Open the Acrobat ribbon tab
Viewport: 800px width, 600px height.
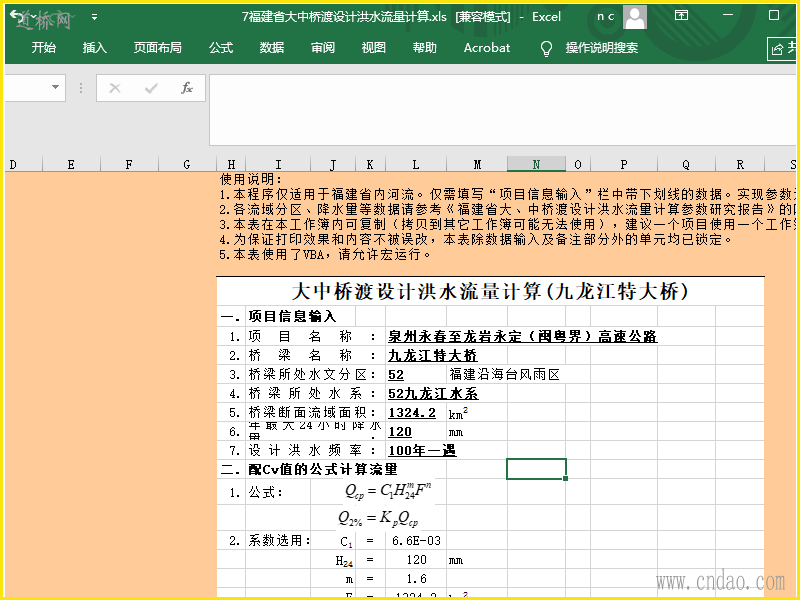(x=487, y=48)
